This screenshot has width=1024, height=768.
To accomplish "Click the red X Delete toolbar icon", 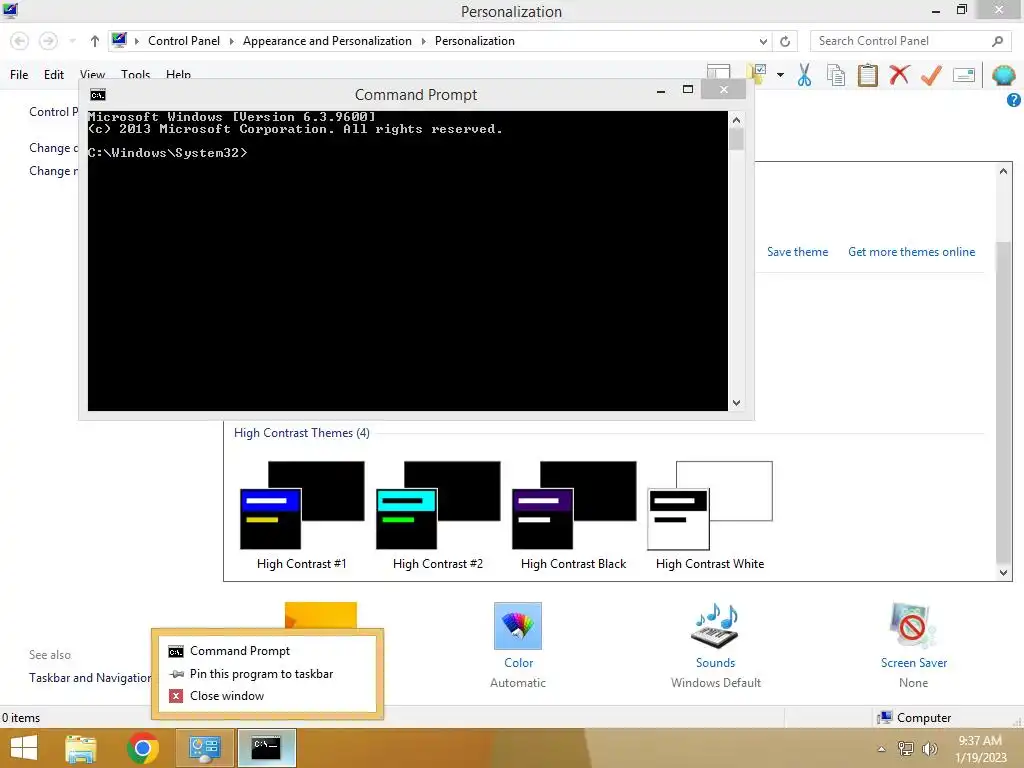I will (899, 74).
